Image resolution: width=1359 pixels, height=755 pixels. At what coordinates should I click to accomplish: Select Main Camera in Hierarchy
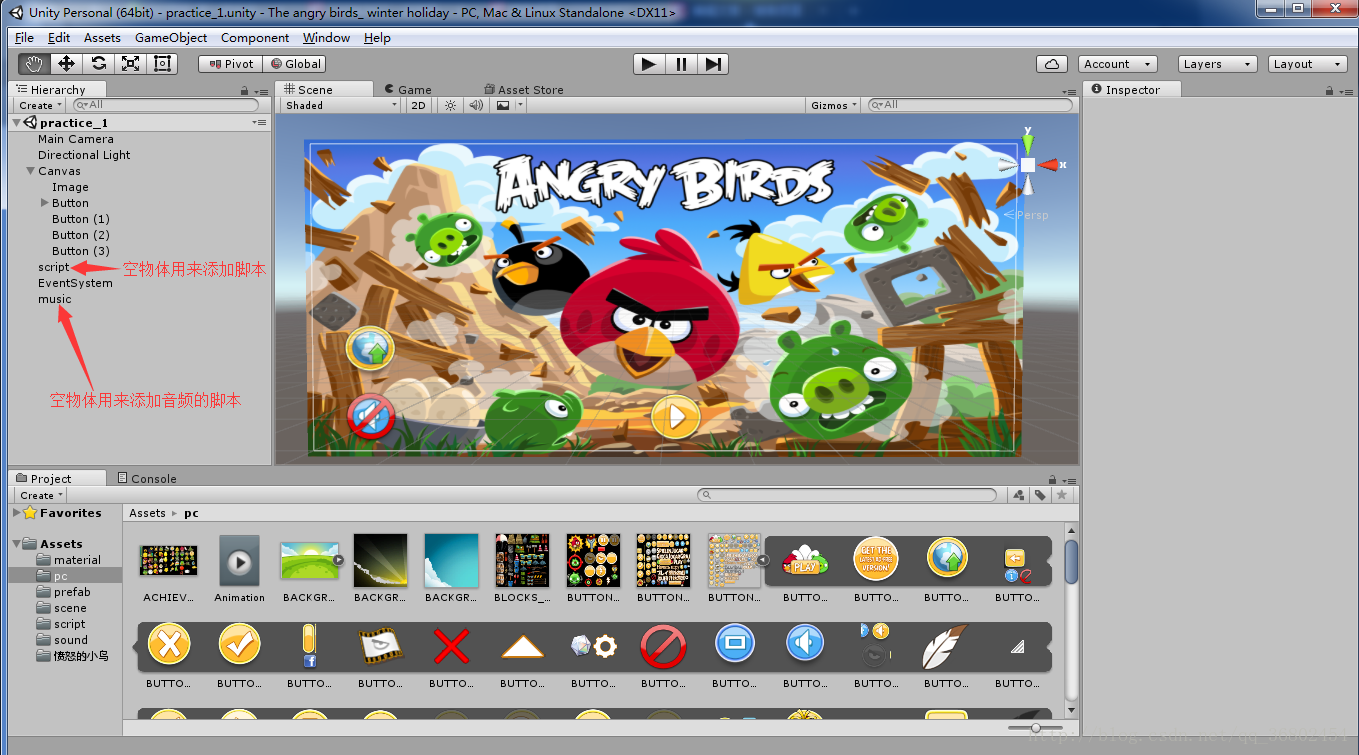[76, 139]
